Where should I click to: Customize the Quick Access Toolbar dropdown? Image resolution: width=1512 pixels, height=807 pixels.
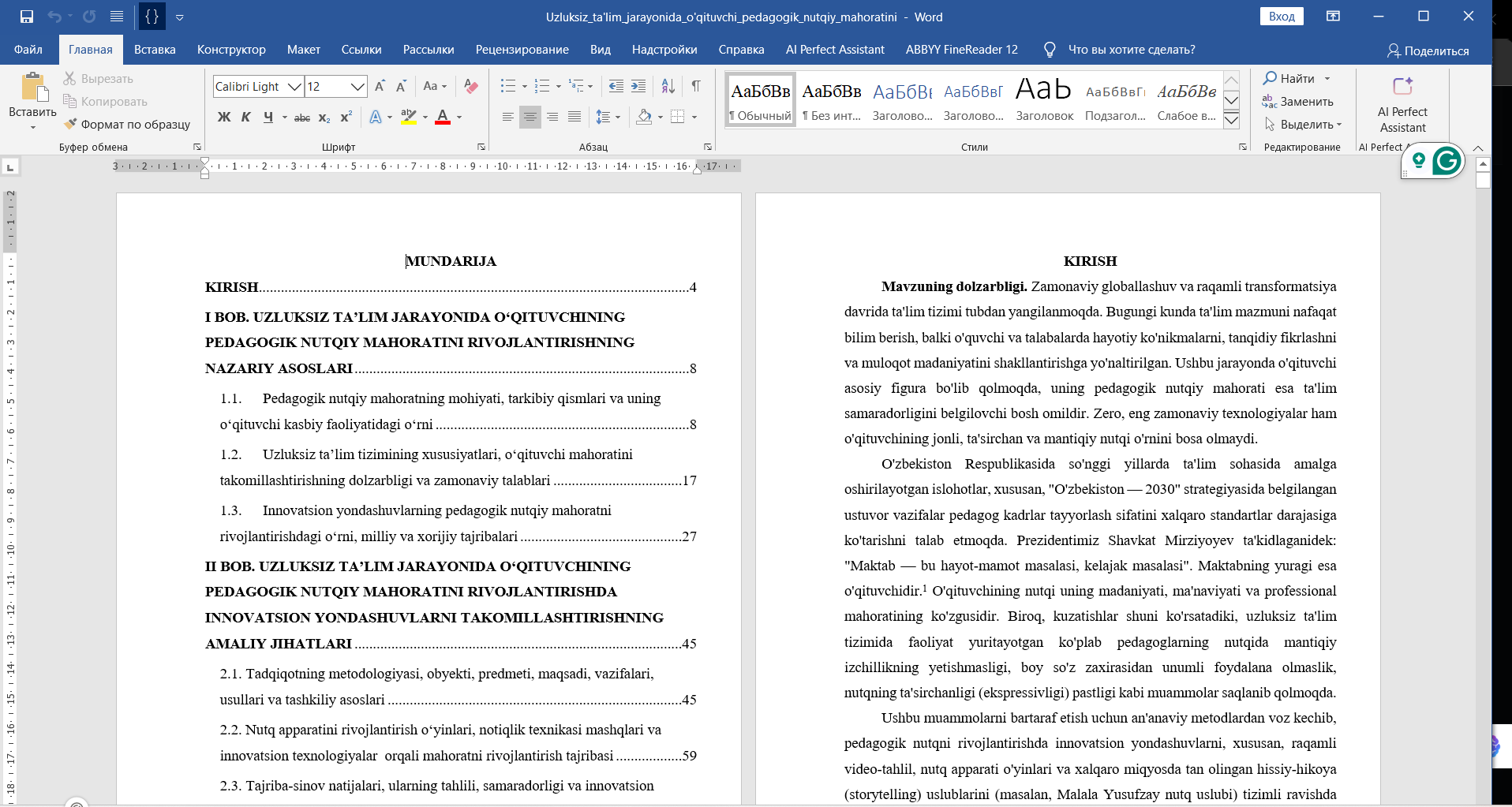coord(180,17)
